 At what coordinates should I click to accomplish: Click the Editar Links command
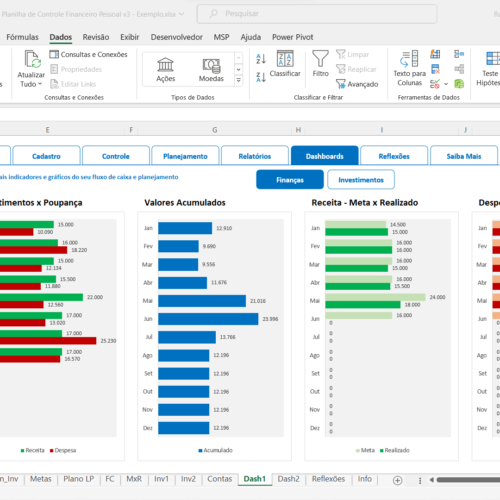pyautogui.click(x=73, y=84)
